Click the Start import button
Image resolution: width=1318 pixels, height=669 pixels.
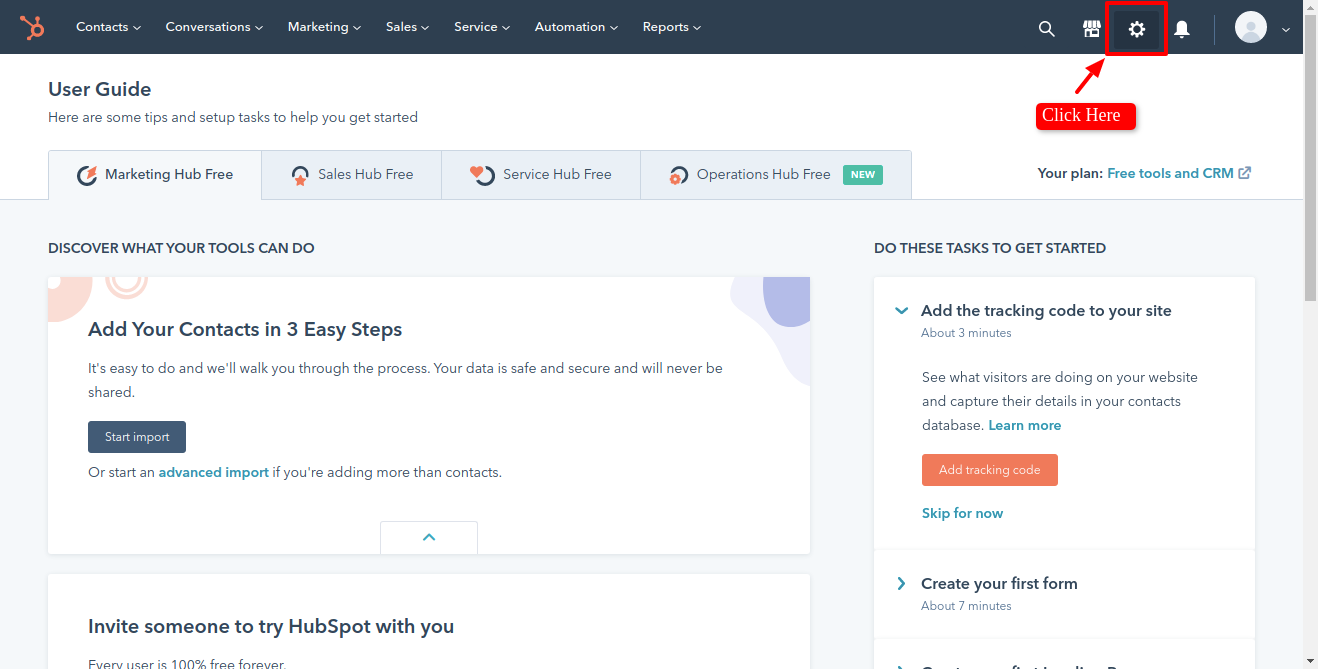[x=137, y=437]
